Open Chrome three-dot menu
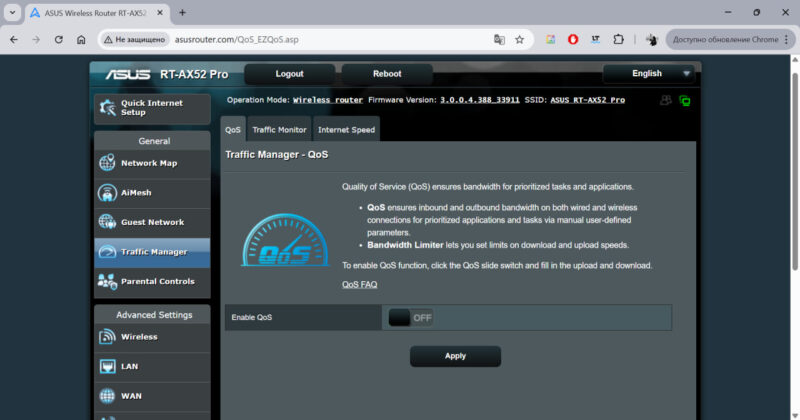 786,39
